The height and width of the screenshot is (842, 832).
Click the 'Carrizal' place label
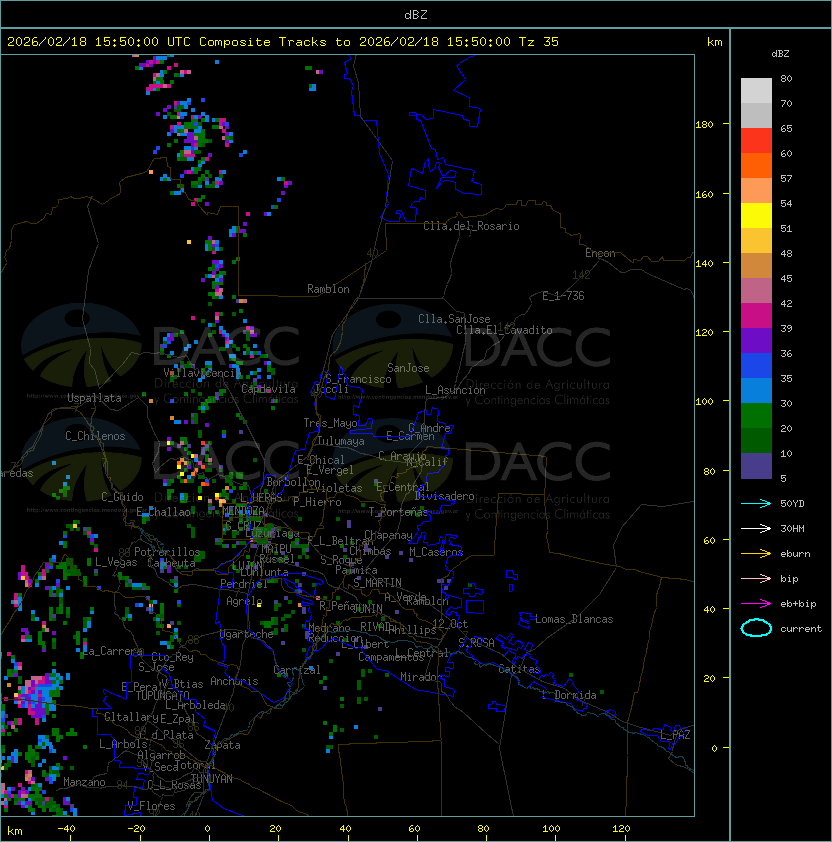(296, 670)
